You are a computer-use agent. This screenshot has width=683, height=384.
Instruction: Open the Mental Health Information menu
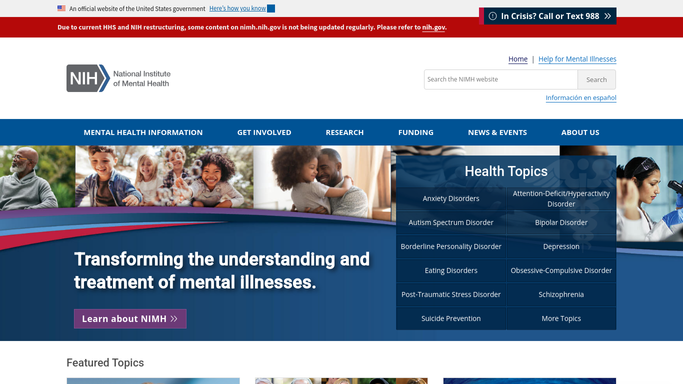click(143, 132)
